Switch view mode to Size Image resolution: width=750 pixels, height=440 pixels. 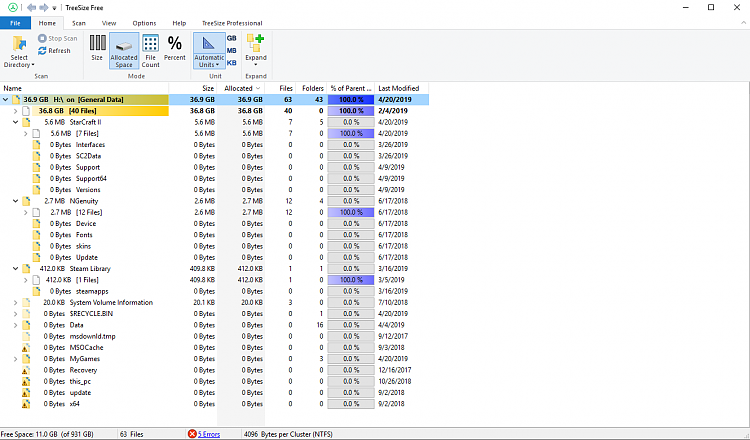(x=97, y=48)
